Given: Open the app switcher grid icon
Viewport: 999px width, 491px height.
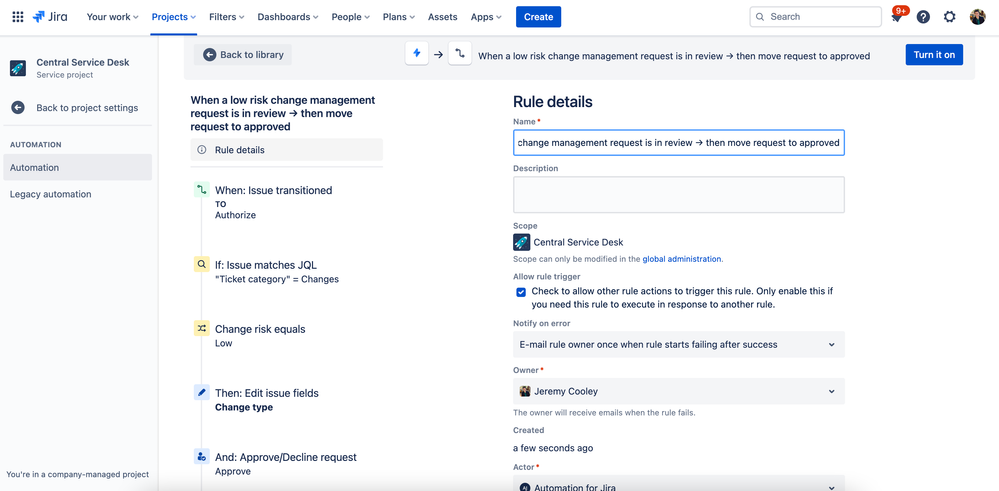Looking at the screenshot, I should pyautogui.click(x=17, y=17).
